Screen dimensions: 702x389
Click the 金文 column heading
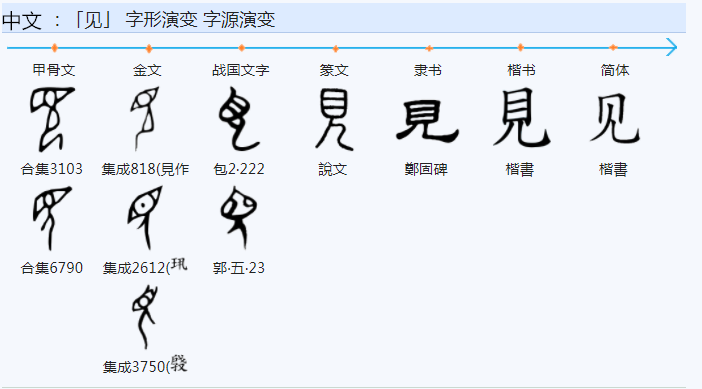point(147,70)
